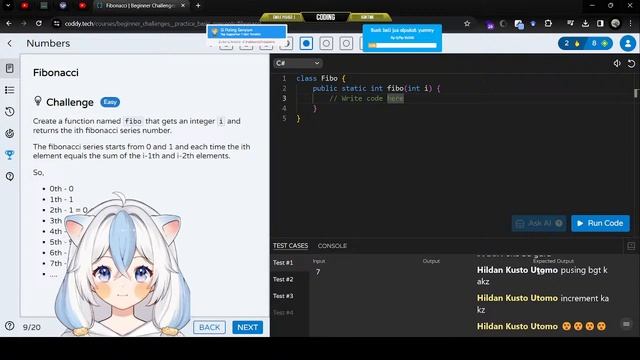This screenshot has height=360, width=640.
Task: Select the step indicator after the current one
Action: [x=326, y=43]
